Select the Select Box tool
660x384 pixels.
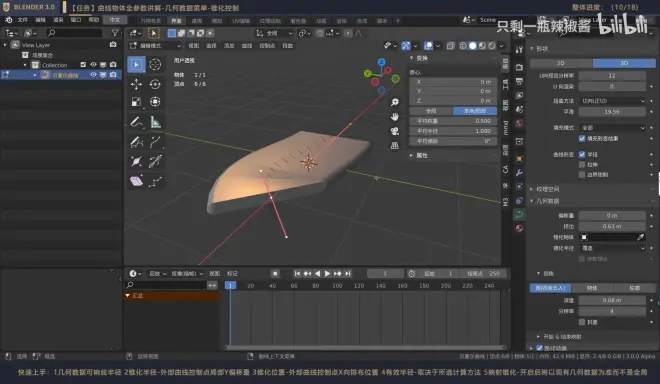point(136,64)
